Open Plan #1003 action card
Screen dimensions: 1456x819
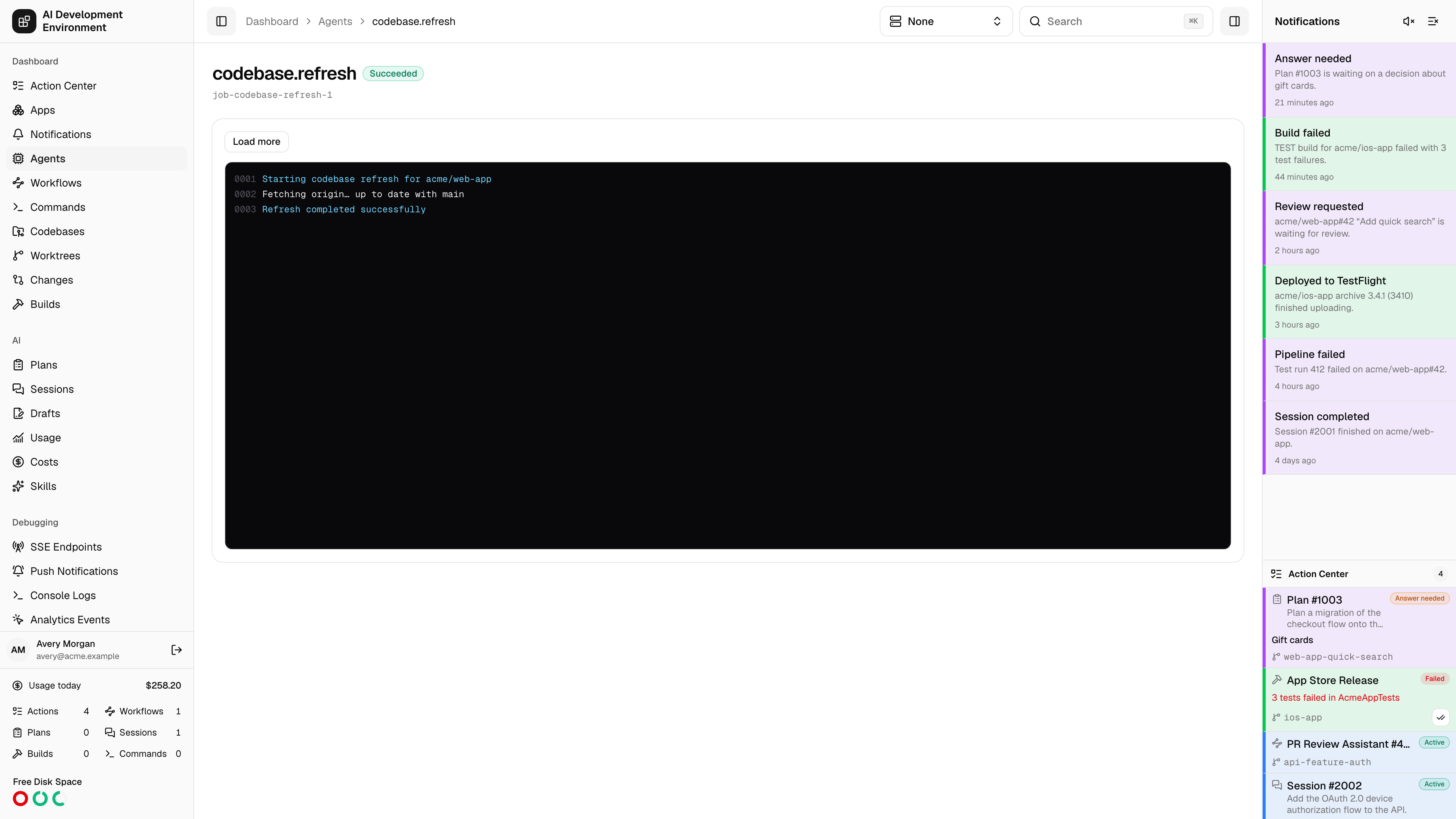(x=1359, y=628)
